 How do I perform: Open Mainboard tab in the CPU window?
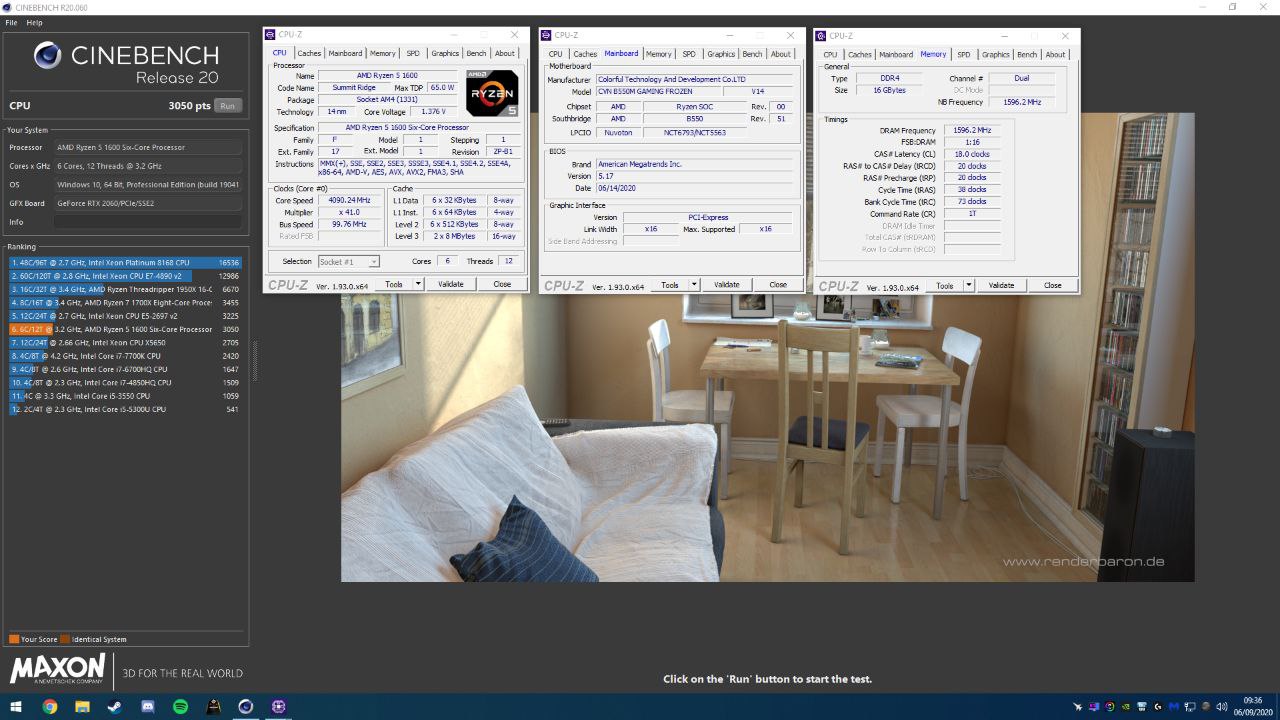tap(346, 54)
